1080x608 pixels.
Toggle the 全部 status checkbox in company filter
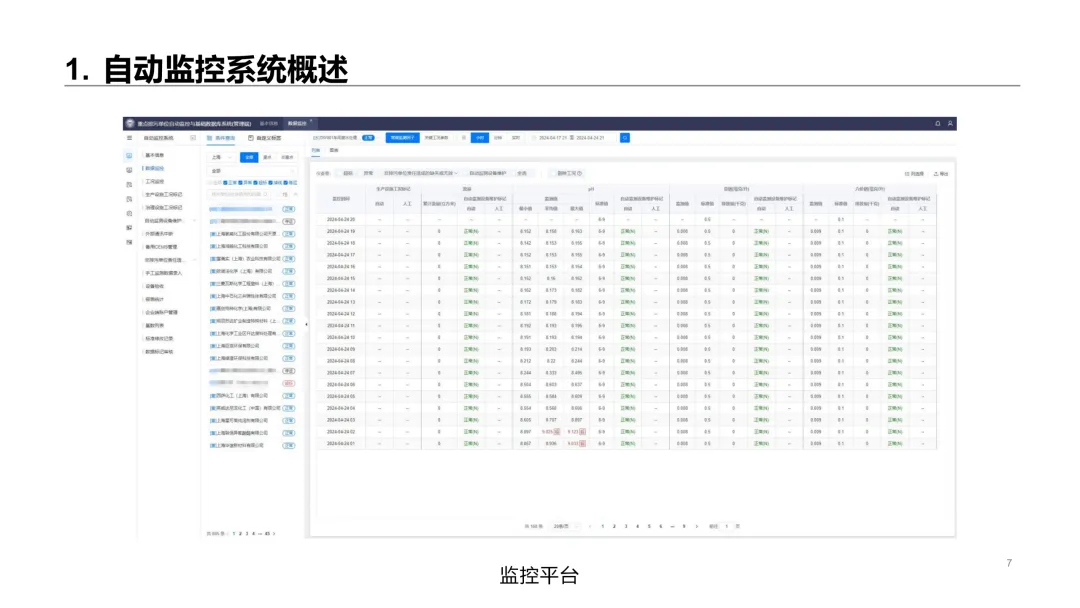click(x=210, y=182)
